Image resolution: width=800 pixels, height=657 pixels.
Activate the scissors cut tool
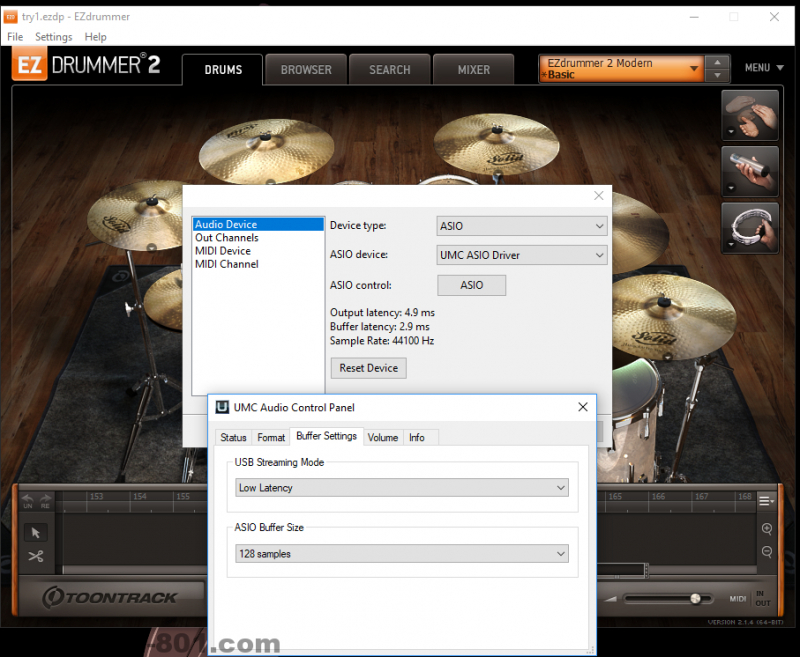(36, 557)
